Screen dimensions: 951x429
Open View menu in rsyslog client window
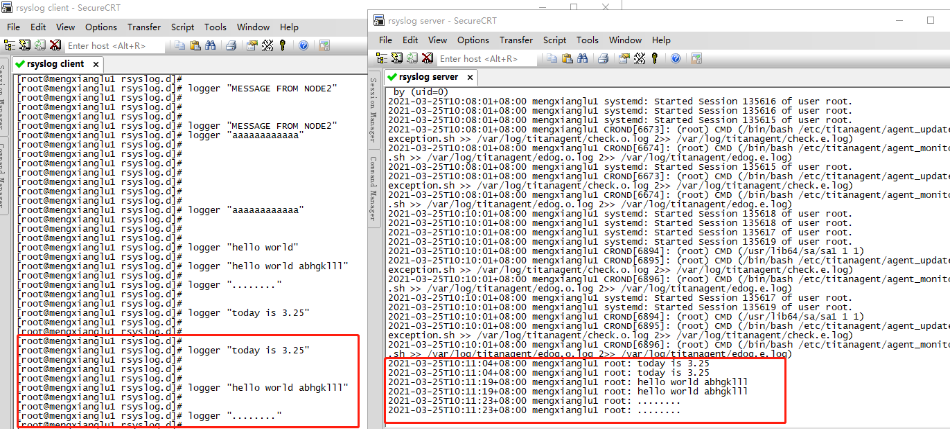66,27
